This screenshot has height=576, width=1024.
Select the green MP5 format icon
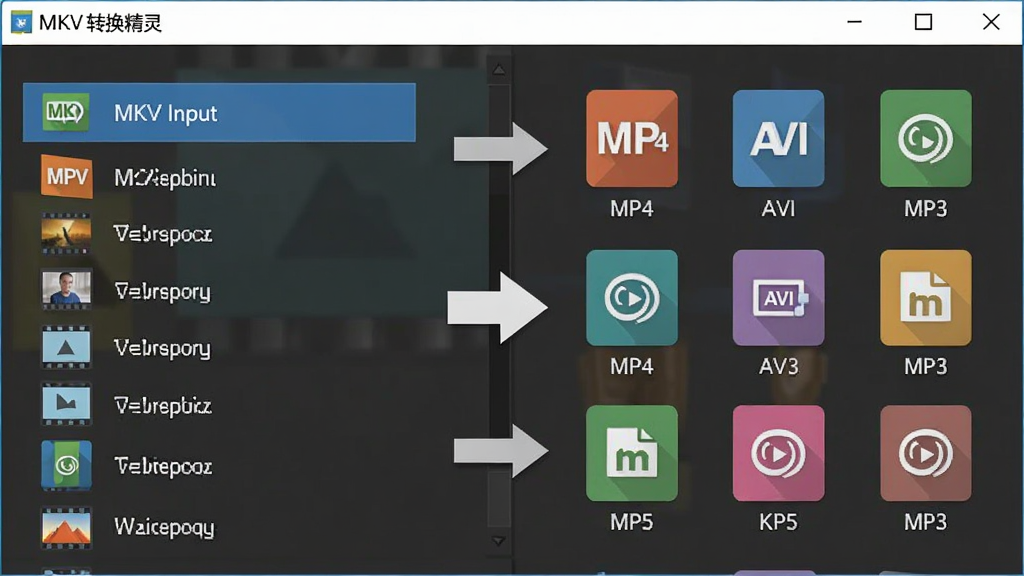coord(632,453)
